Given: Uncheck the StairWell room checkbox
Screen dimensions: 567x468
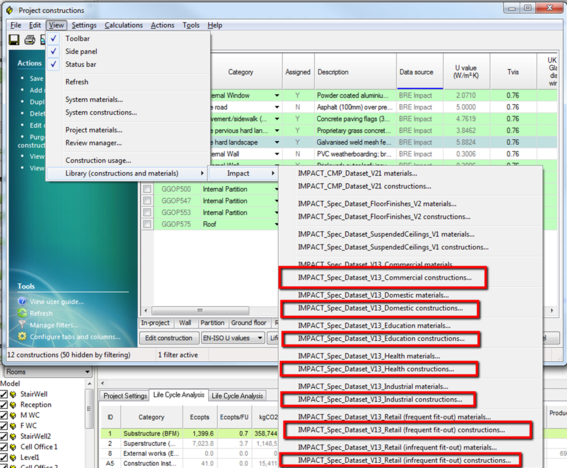Looking at the screenshot, I should 4,394.
